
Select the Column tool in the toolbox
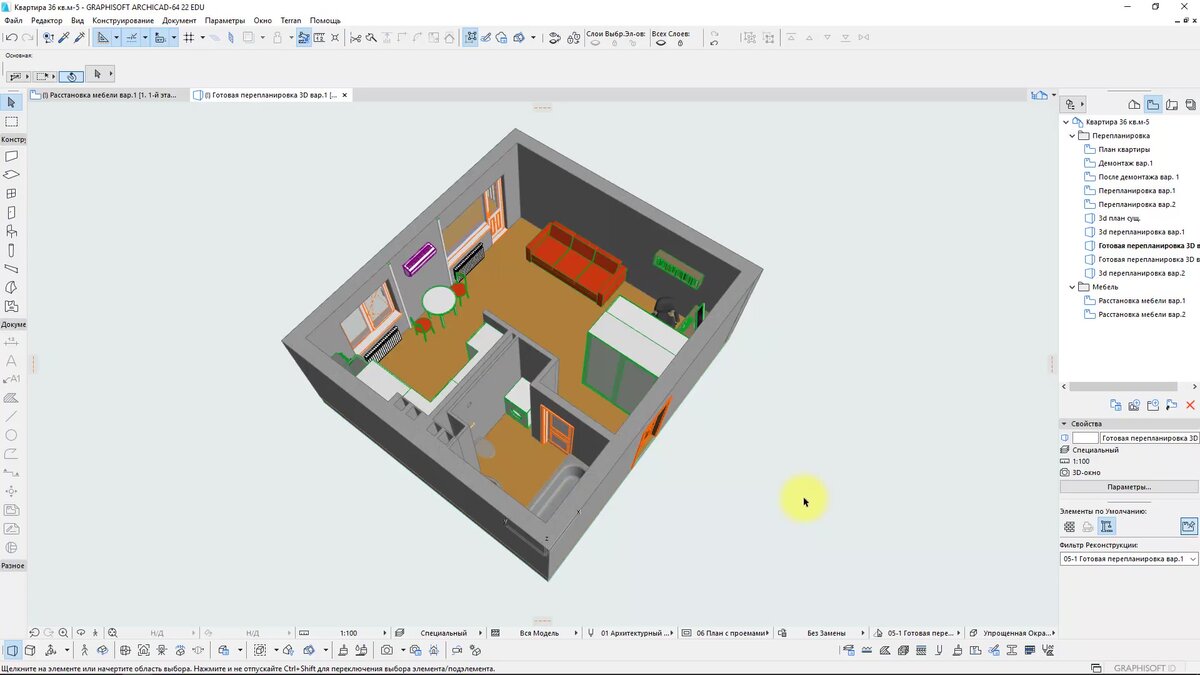pyautogui.click(x=11, y=250)
